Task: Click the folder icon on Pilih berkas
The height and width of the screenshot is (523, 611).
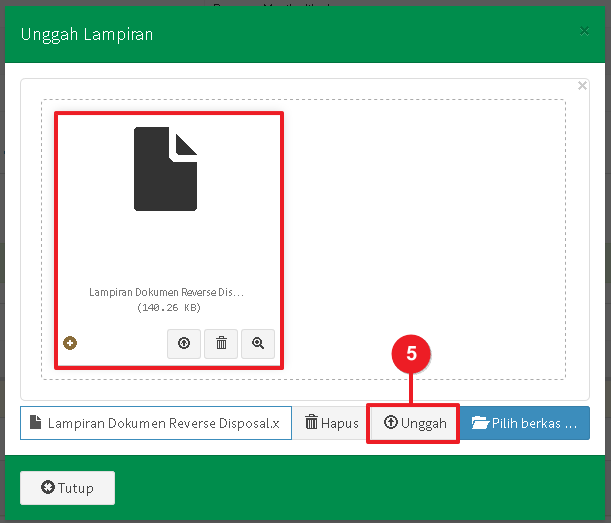Action: click(480, 423)
